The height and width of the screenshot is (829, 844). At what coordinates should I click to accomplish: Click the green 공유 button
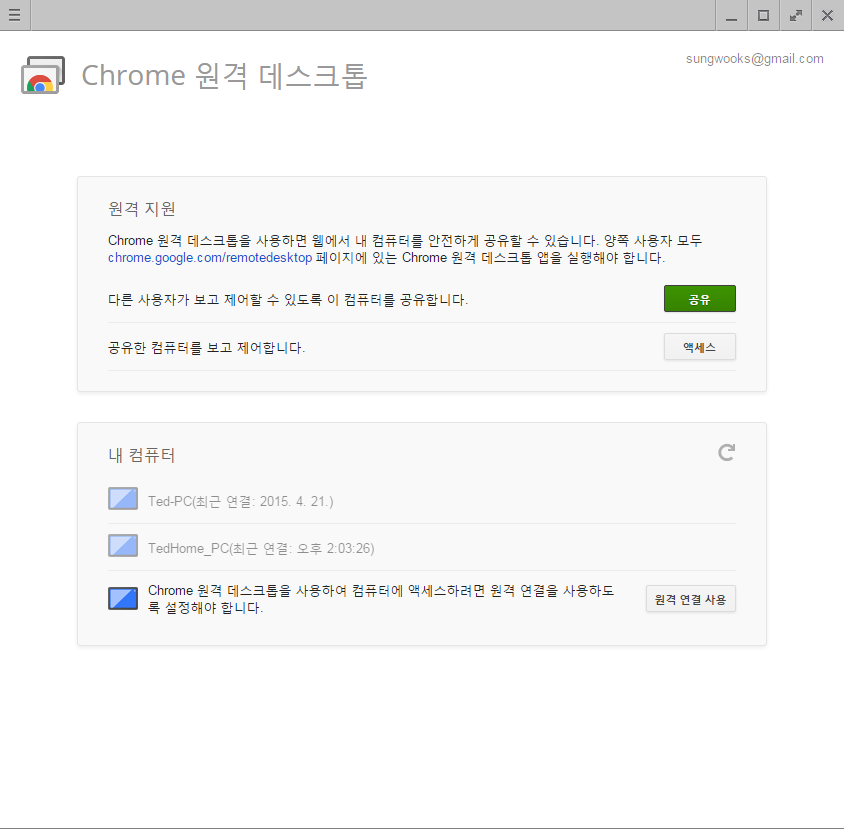click(x=699, y=299)
